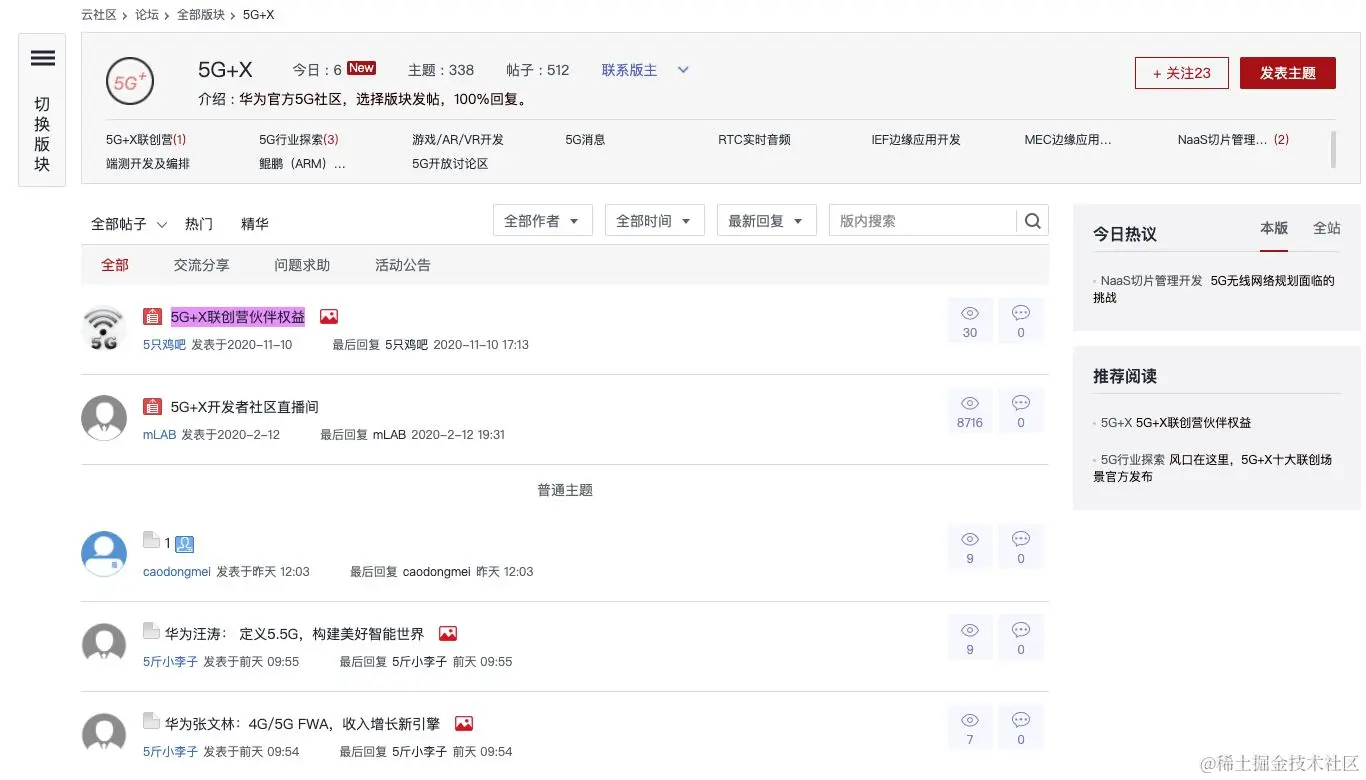Open sub-board 5G开放讨论区
This screenshot has height=780, width=1366.
(450, 163)
